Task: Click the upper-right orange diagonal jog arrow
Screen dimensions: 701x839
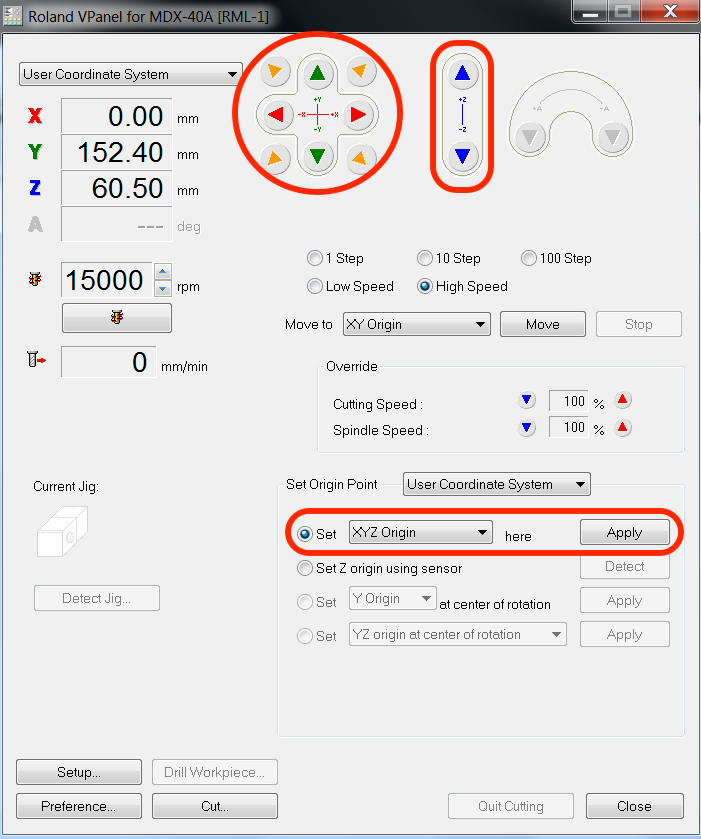Action: (x=361, y=71)
